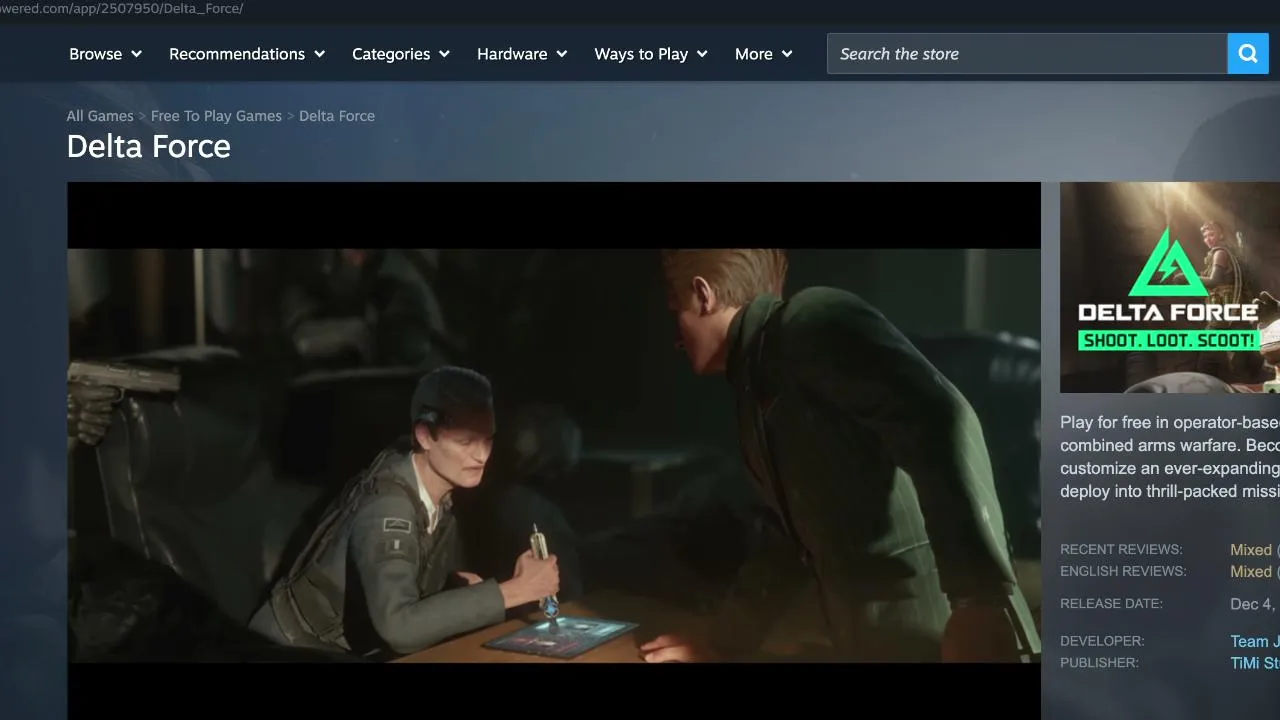
Task: Open Free To Play Games breadcrumb
Action: 216,116
